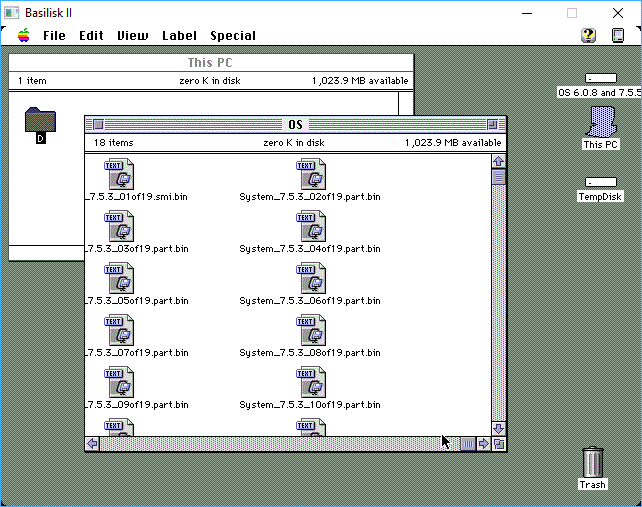Click the System_7.5.3_06of19.part.bin file name

pos(310,301)
